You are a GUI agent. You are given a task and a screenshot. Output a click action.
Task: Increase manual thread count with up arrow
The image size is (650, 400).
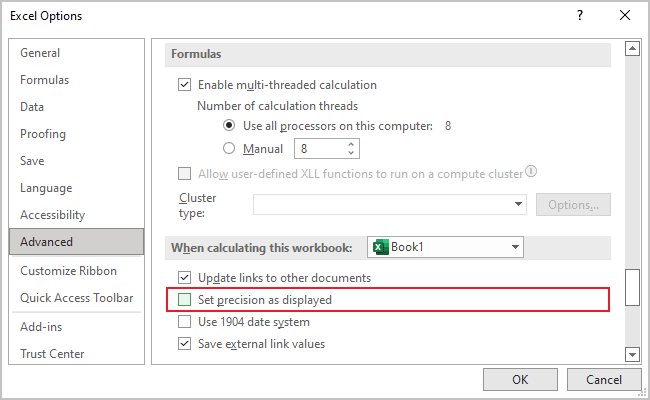(x=351, y=144)
